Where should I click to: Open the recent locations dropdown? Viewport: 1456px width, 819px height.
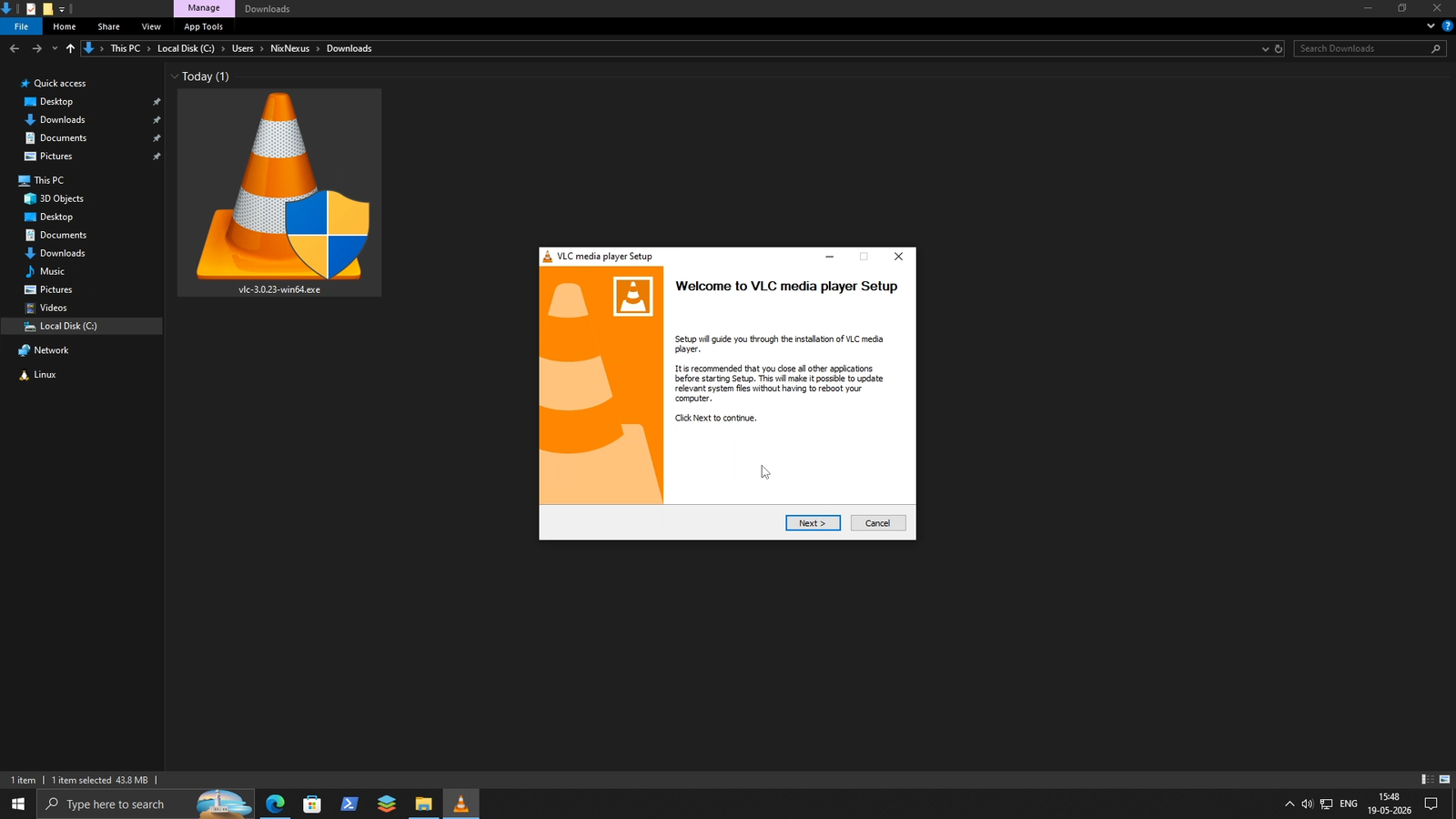tap(55, 48)
